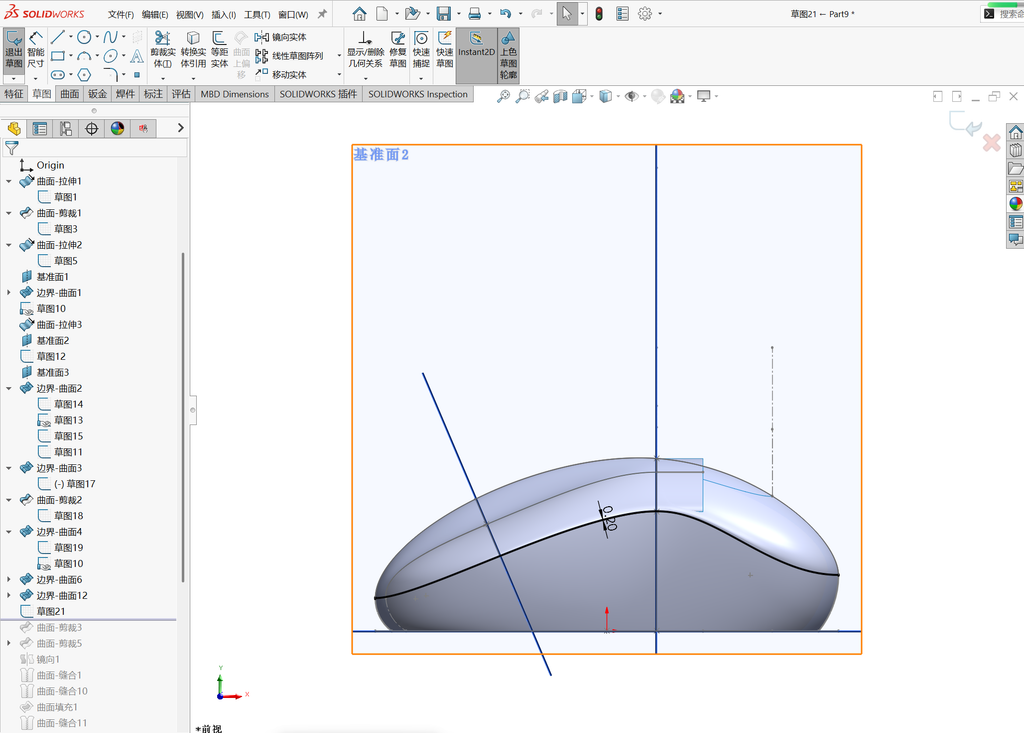The image size is (1024, 733).
Task: Click the feature tree filter field
Action: [95, 148]
